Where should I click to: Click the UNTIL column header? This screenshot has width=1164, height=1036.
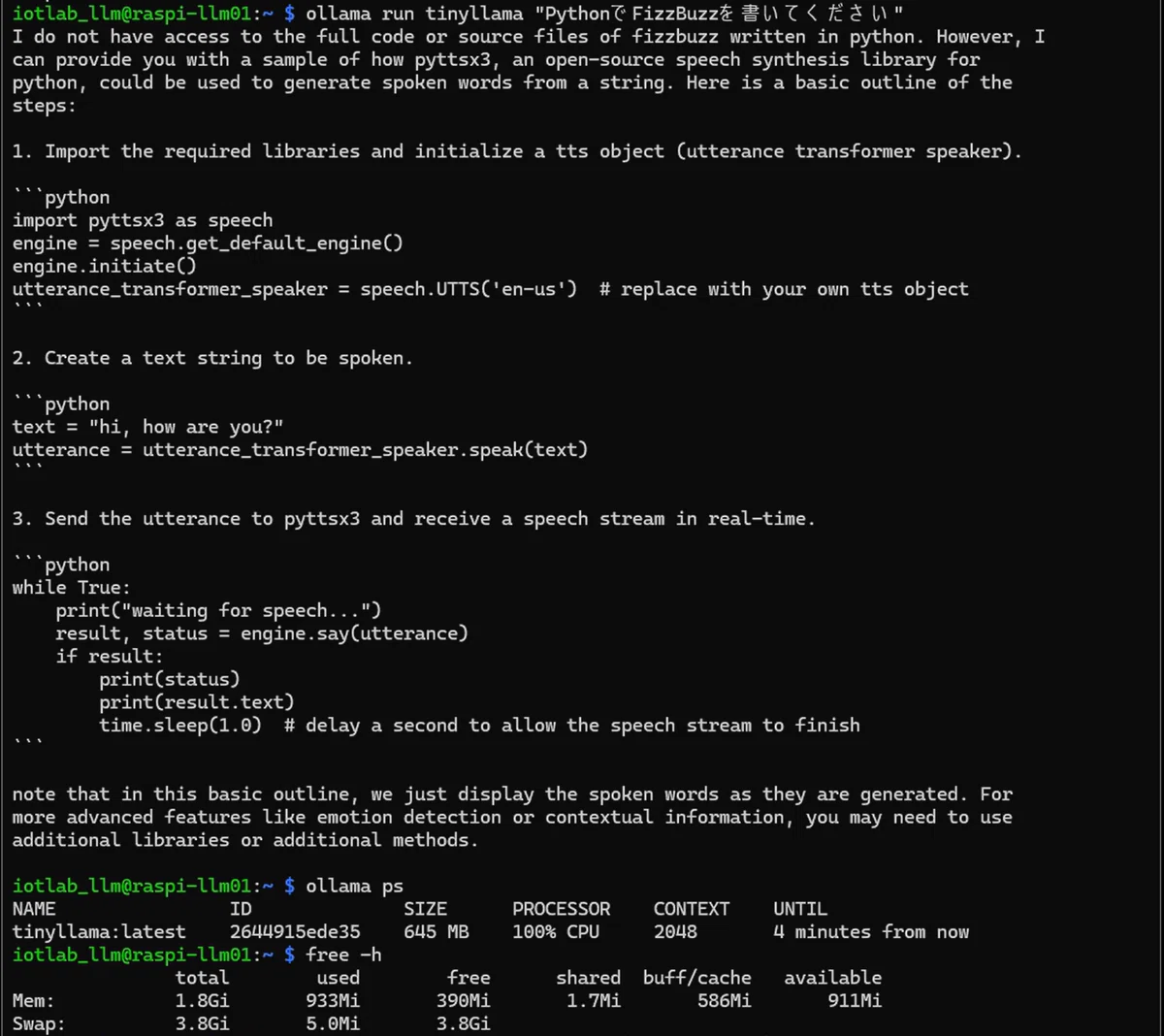pyautogui.click(x=800, y=909)
